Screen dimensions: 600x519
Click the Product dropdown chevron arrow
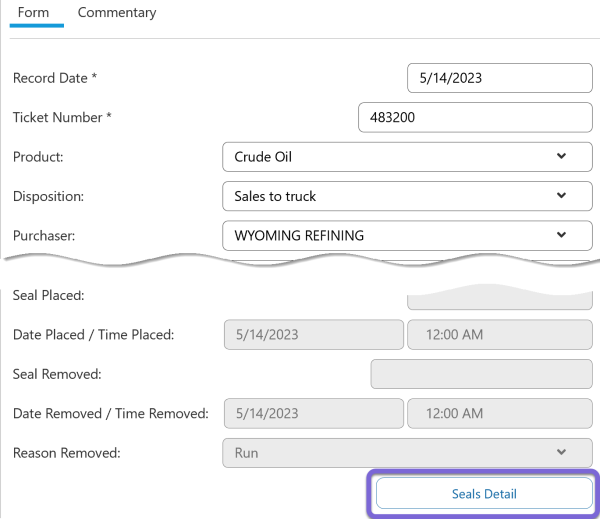coord(561,156)
